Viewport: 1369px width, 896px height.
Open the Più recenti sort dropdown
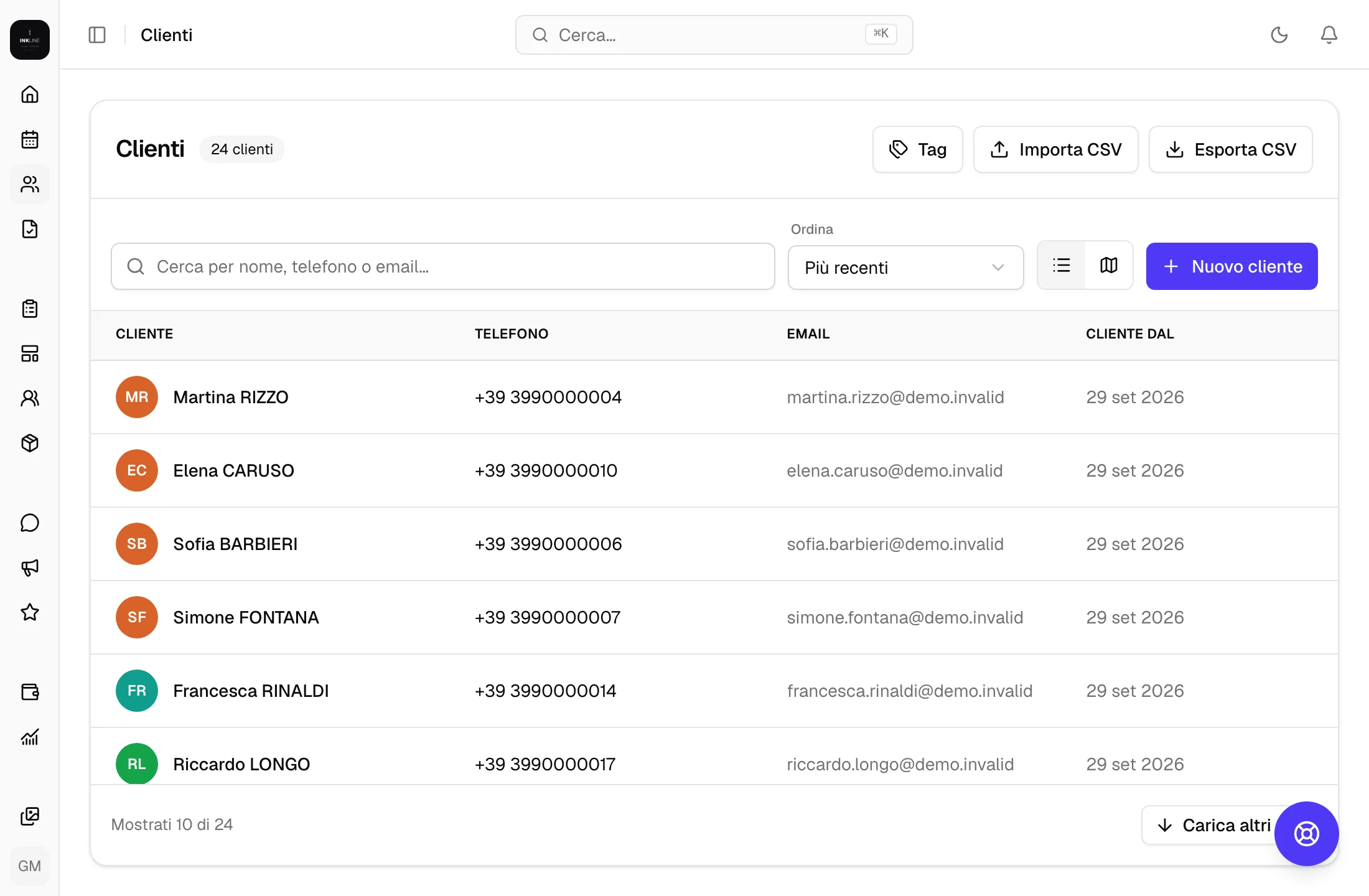[x=905, y=268]
